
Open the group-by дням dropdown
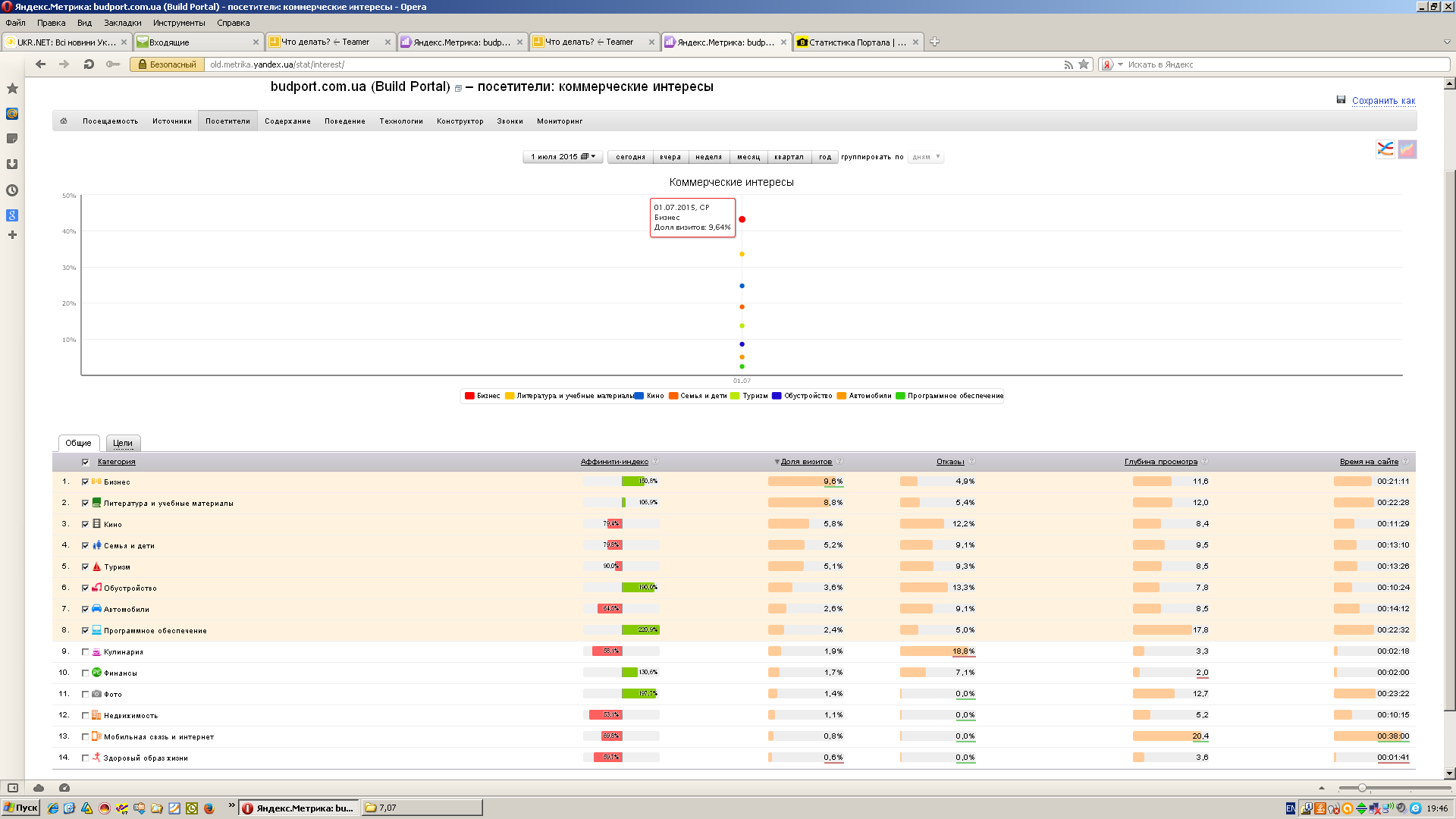click(x=926, y=157)
